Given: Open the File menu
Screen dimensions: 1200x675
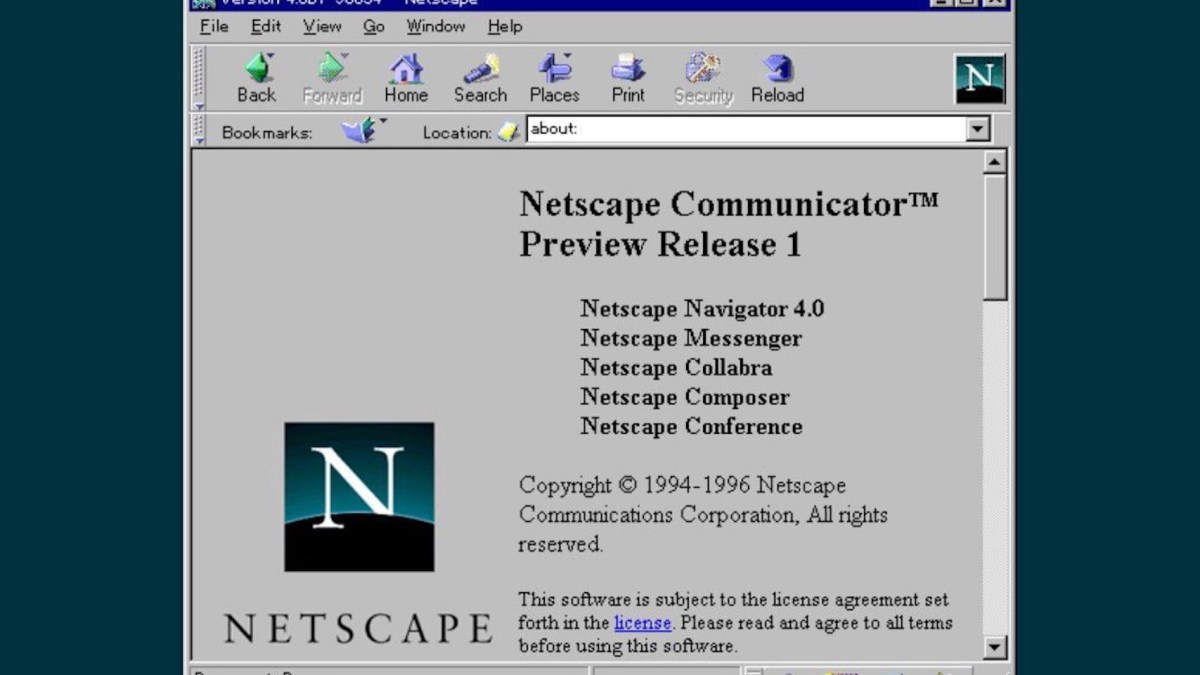Looking at the screenshot, I should 214,27.
